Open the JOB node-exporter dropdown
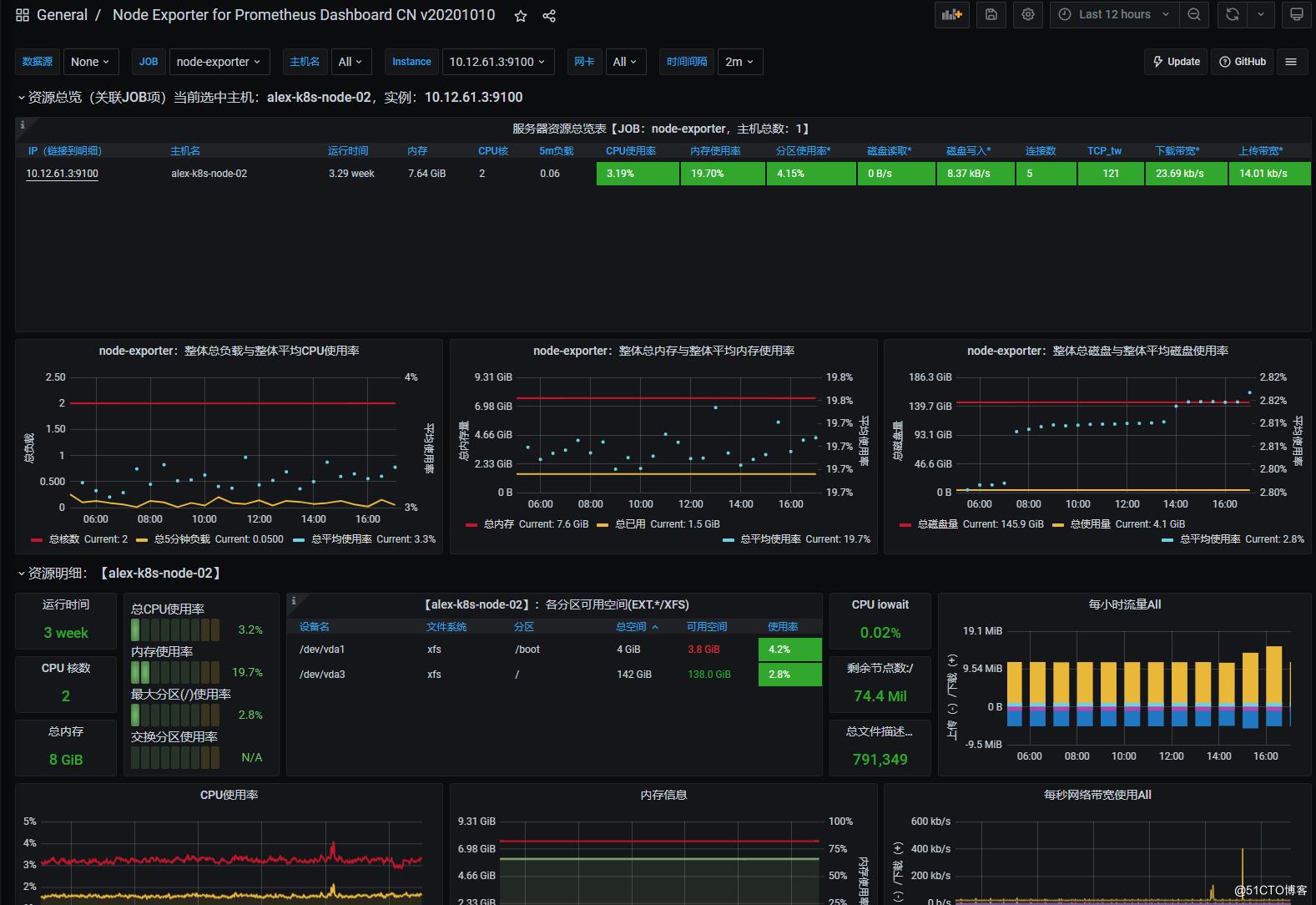Screen dimensions: 1316x905 click(x=219, y=62)
